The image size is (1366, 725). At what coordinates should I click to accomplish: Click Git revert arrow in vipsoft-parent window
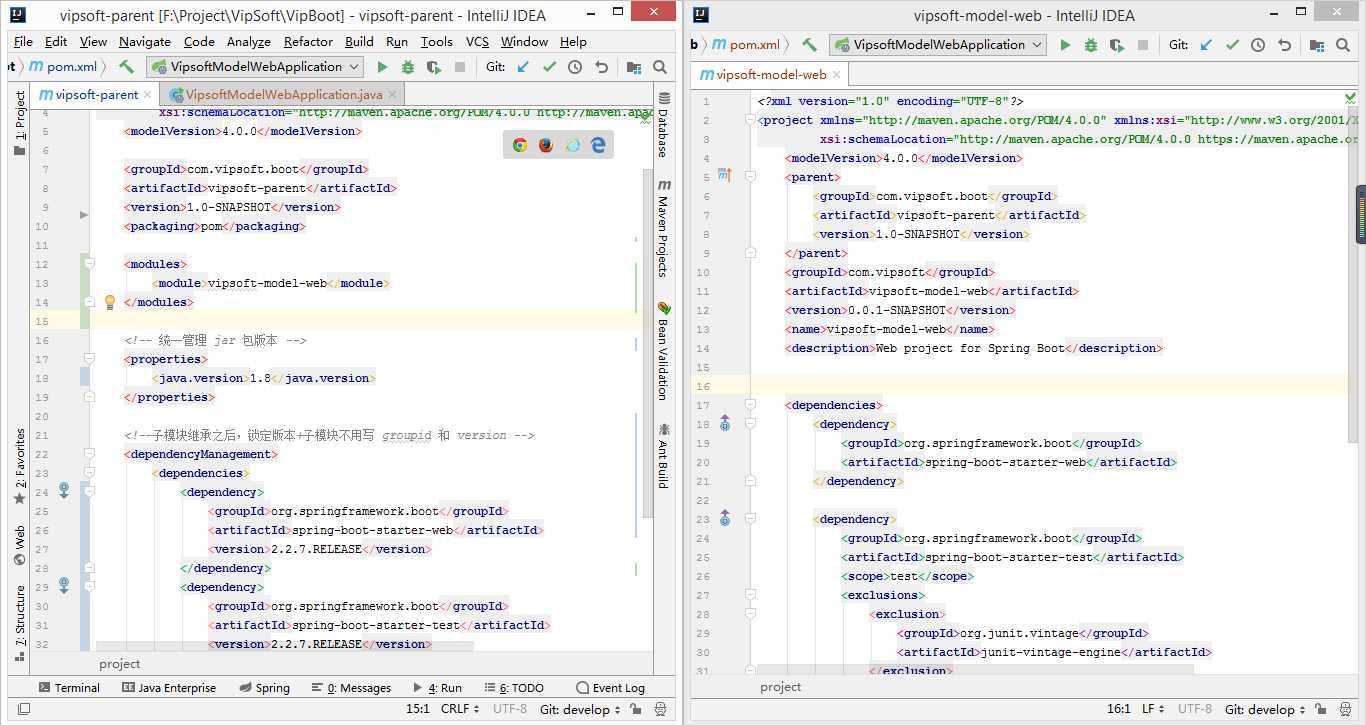click(x=601, y=67)
